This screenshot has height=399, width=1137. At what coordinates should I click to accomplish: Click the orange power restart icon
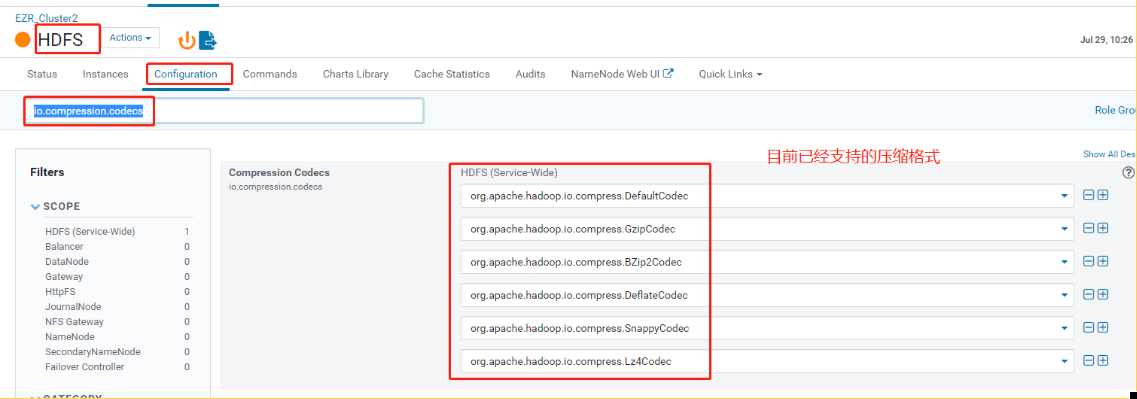click(186, 40)
